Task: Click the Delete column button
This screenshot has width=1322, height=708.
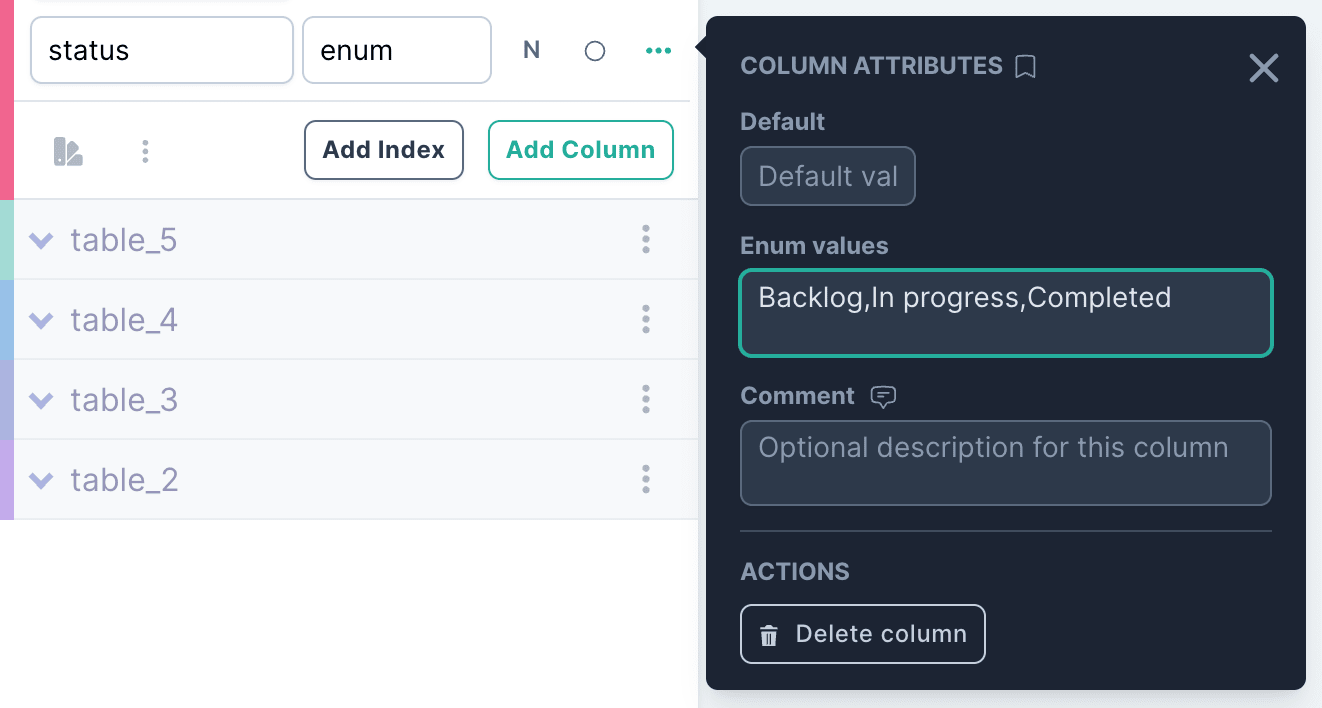Action: 863,634
